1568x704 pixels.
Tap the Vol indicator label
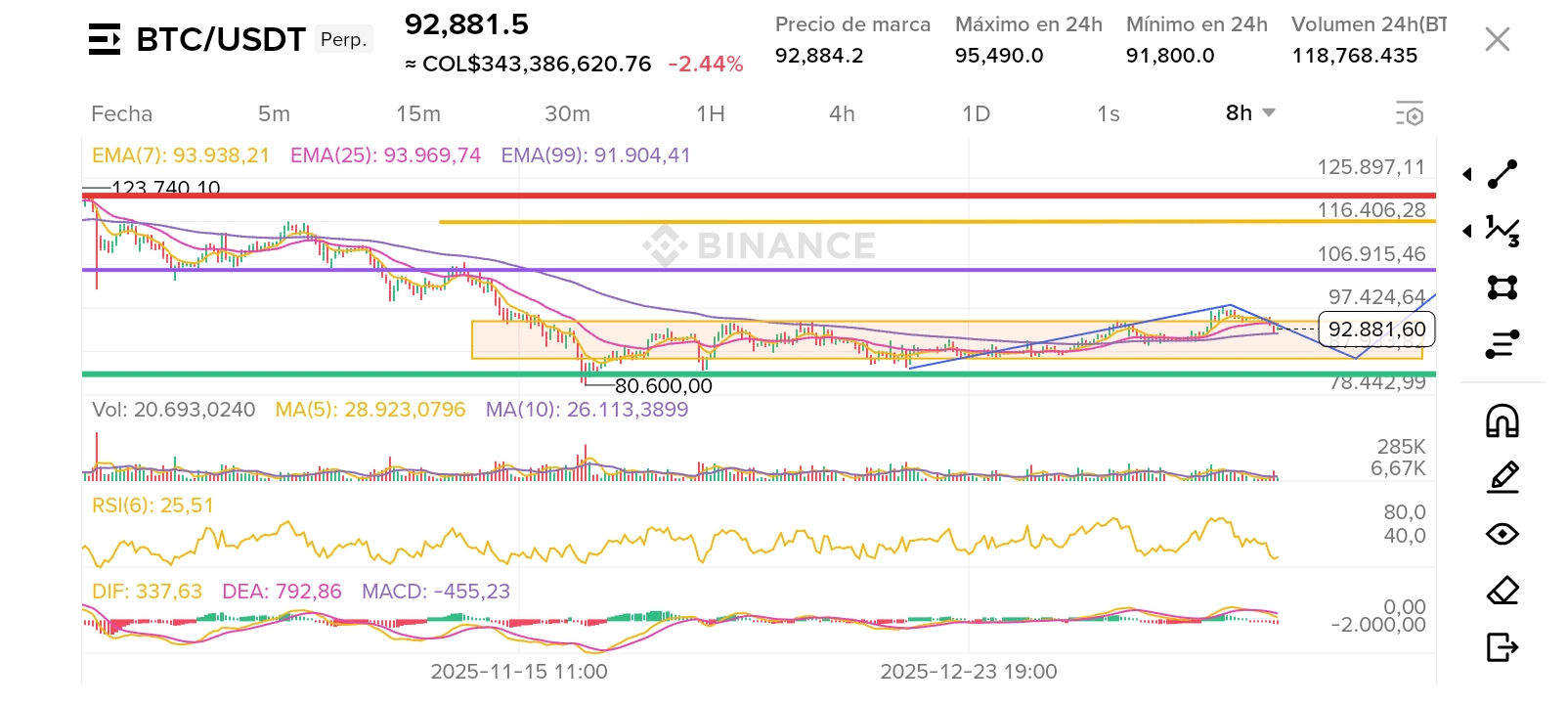173,410
